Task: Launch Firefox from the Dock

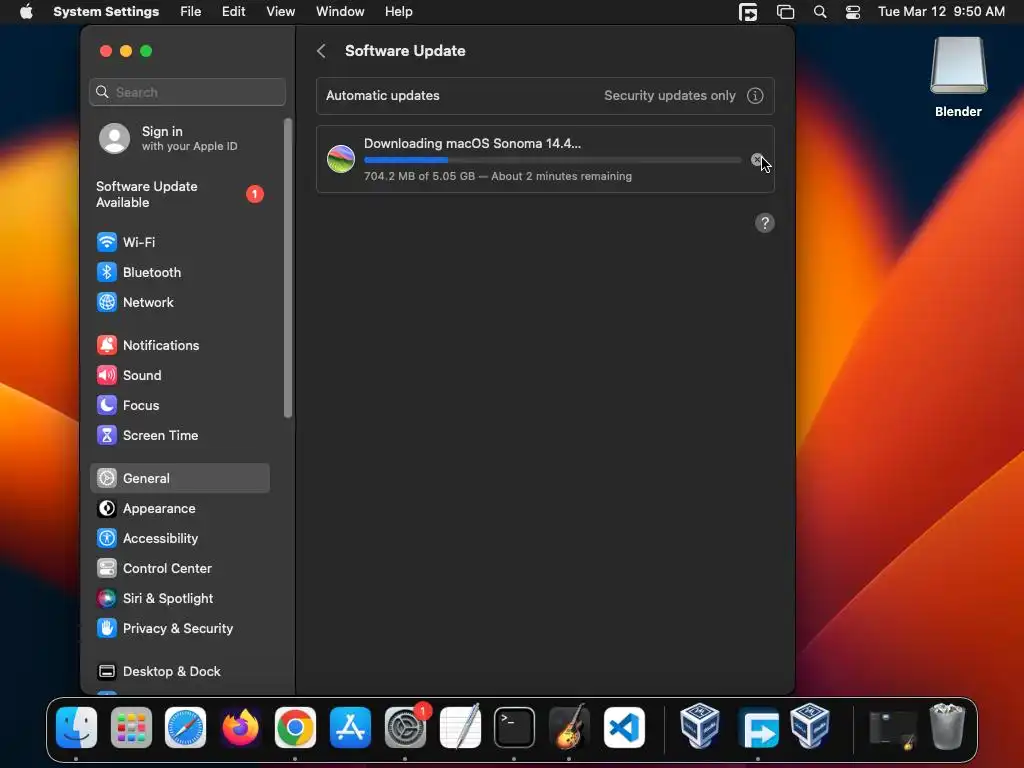Action: [240, 728]
